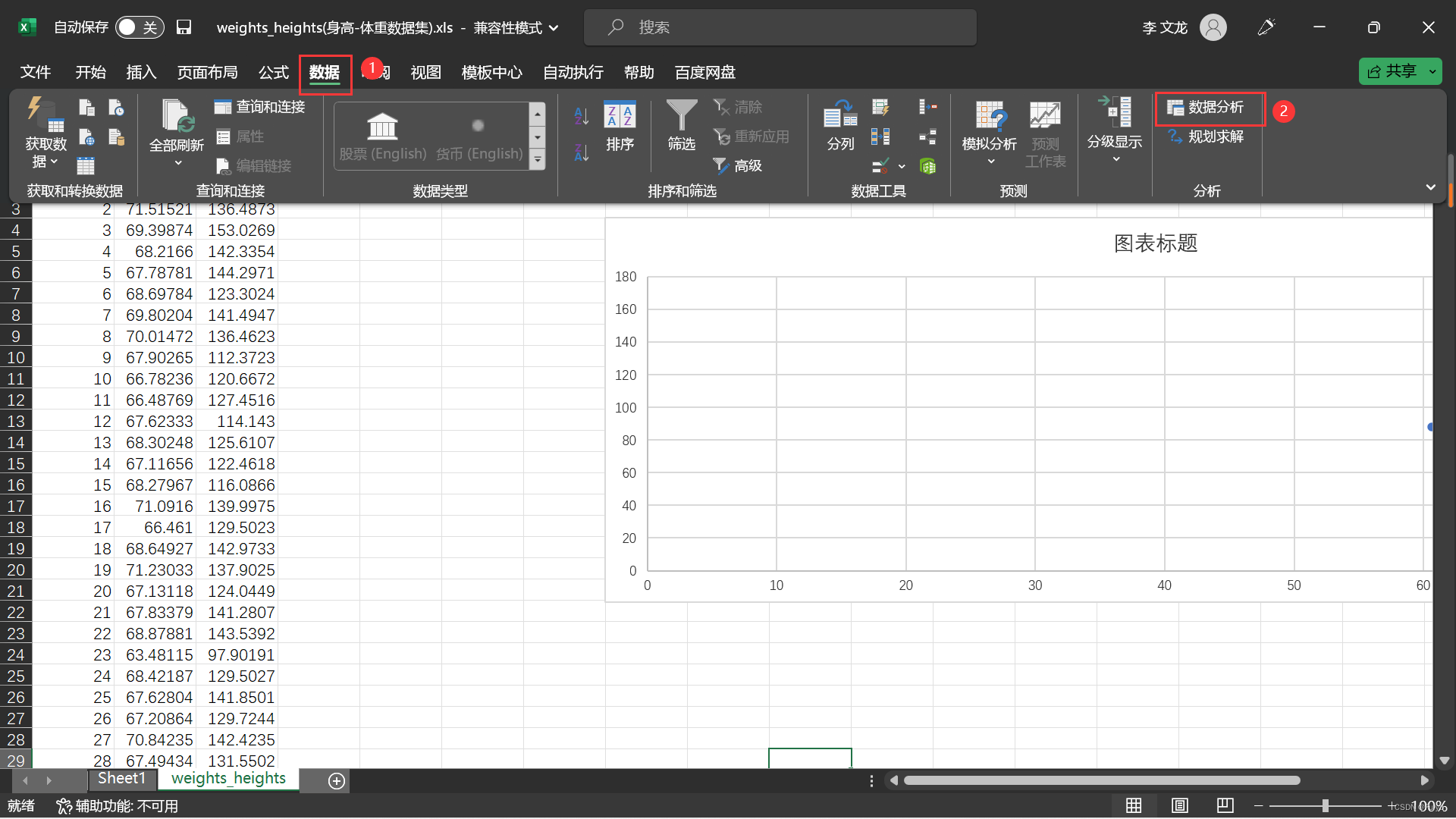Click the Data Analysis button
1456x819 pixels.
click(1209, 108)
